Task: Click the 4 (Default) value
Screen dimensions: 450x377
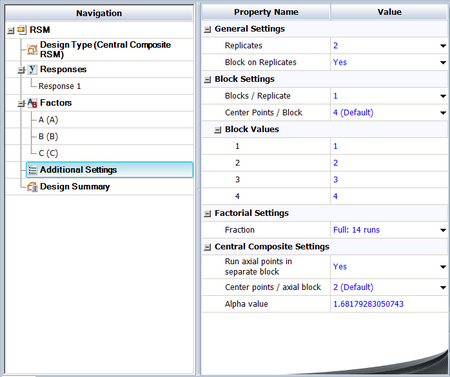Action: point(353,113)
